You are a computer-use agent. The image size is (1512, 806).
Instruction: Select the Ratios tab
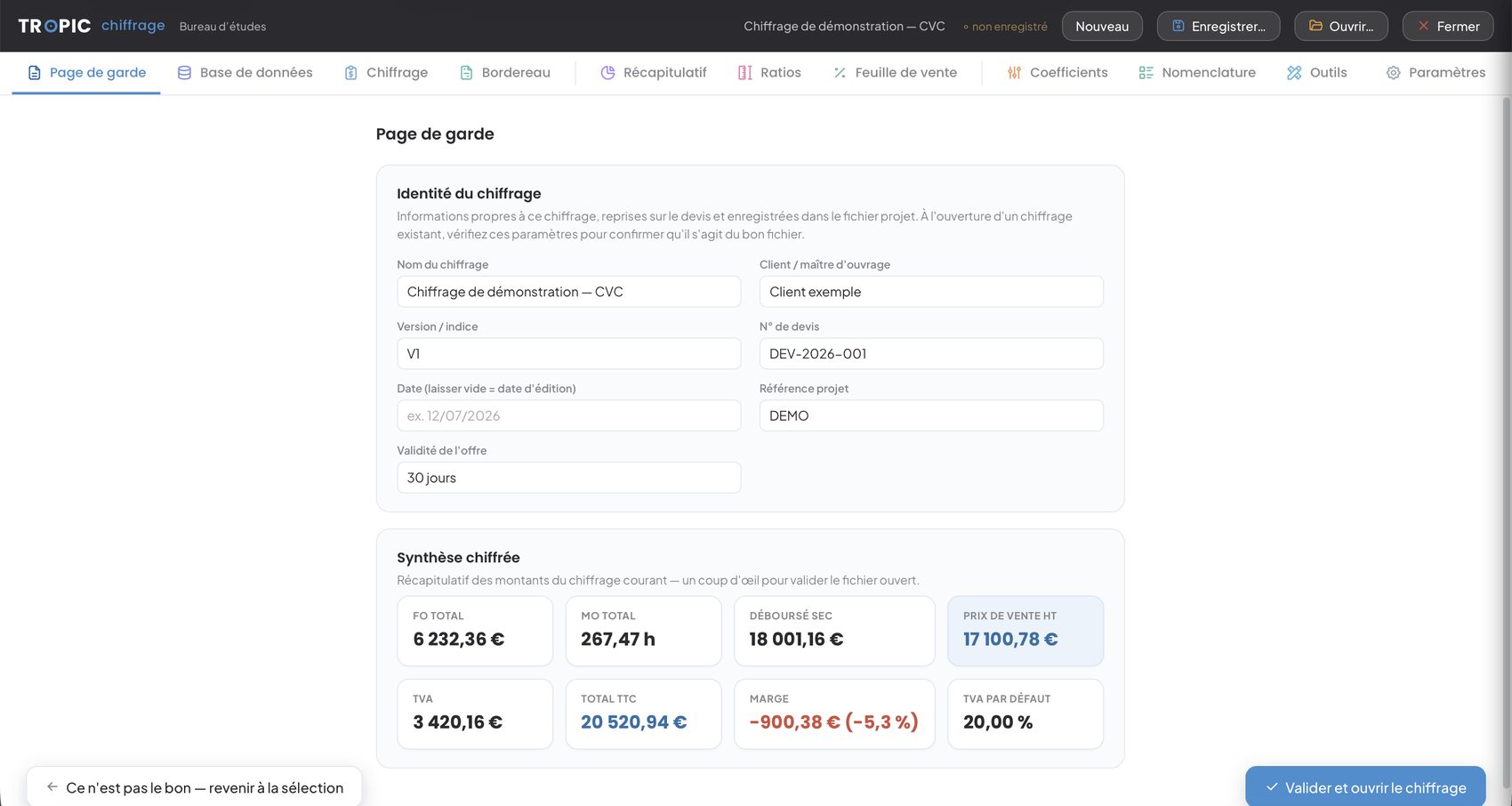[769, 73]
